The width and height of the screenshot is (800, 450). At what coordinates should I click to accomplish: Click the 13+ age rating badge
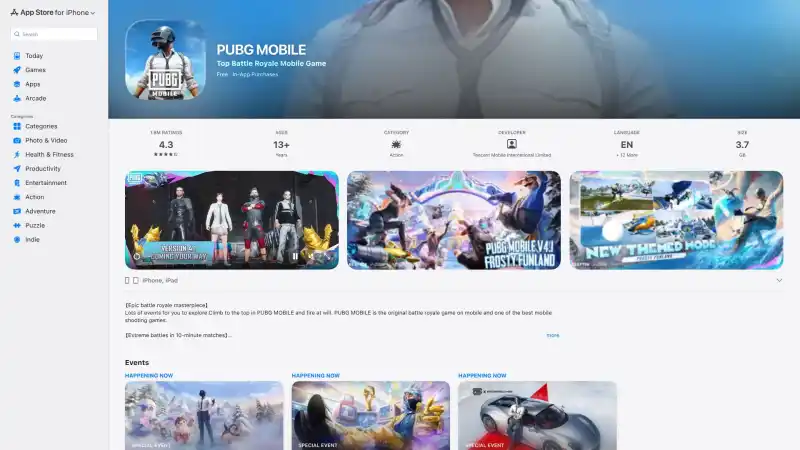click(281, 144)
